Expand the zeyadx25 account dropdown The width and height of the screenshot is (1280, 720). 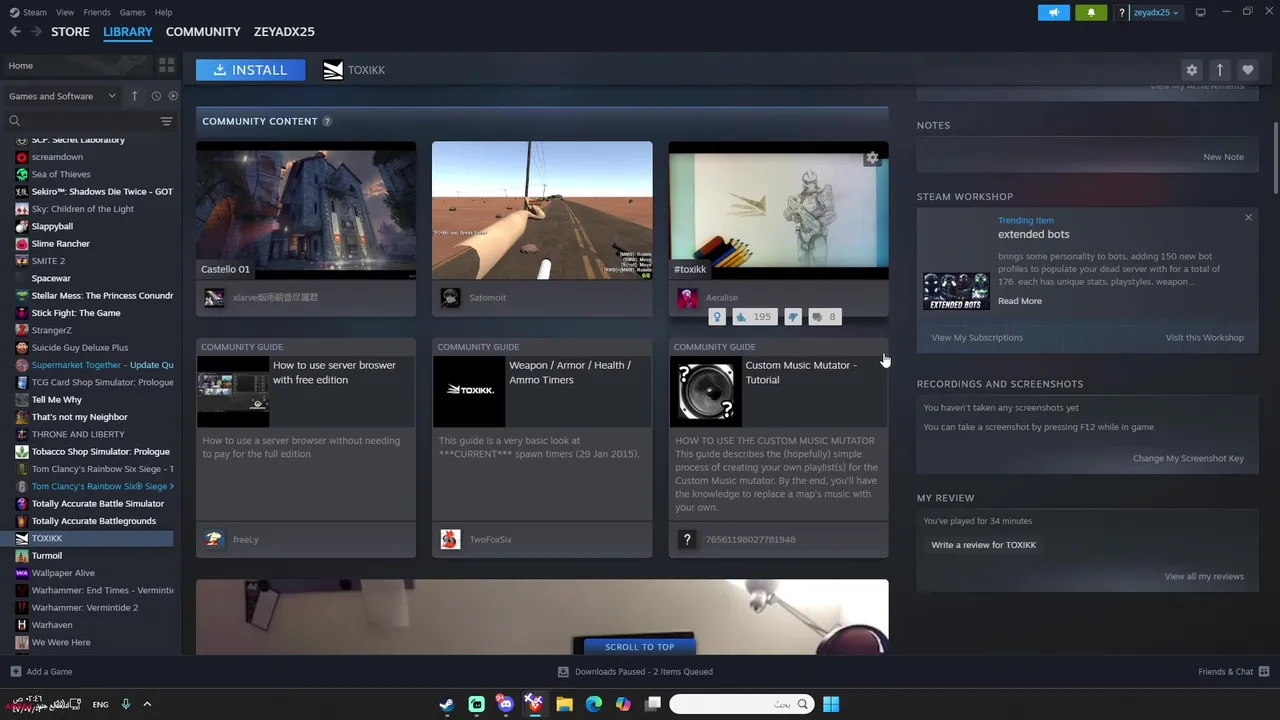pyautogui.click(x=1156, y=13)
